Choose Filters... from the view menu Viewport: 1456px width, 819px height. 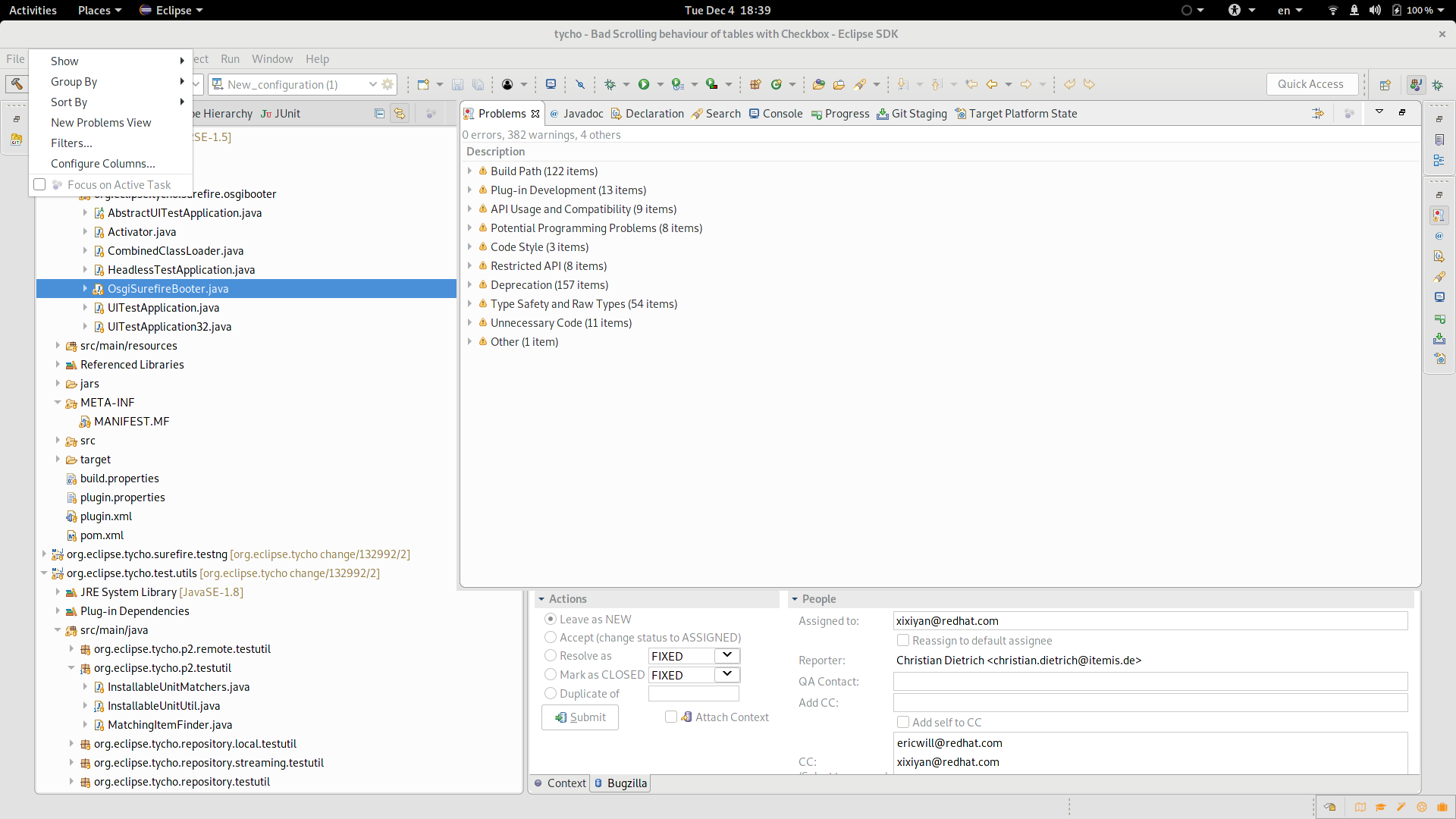pos(111,143)
